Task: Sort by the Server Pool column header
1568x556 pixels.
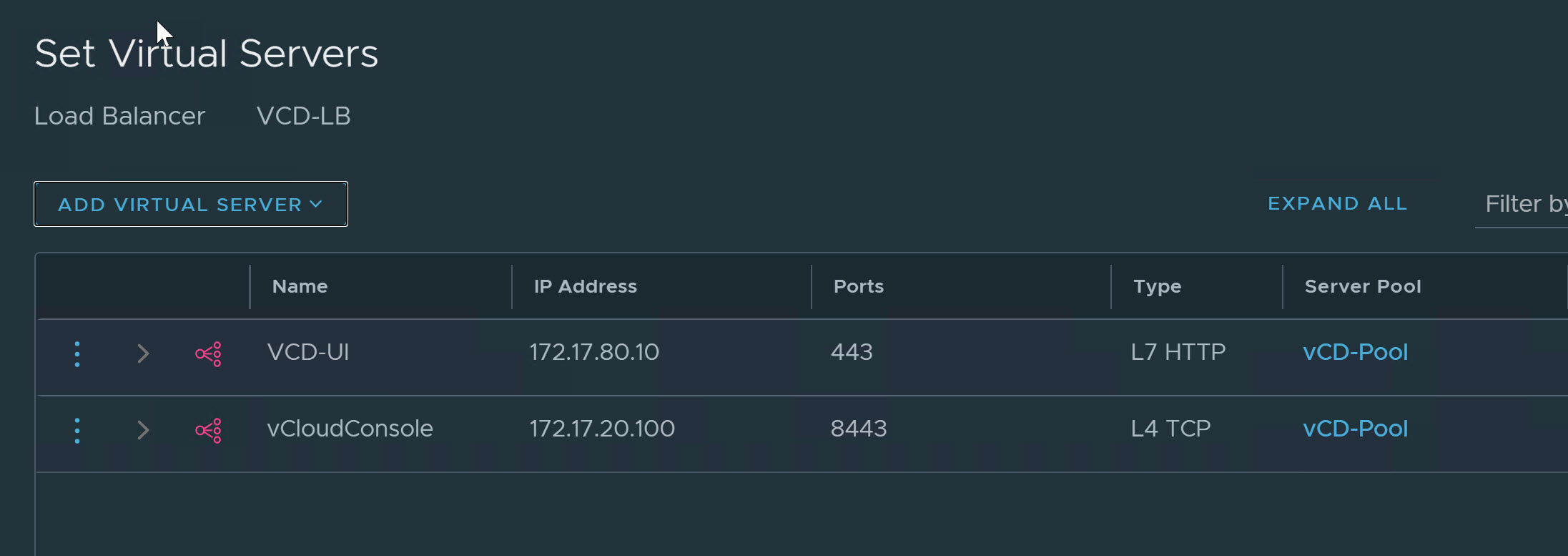Action: (1362, 286)
